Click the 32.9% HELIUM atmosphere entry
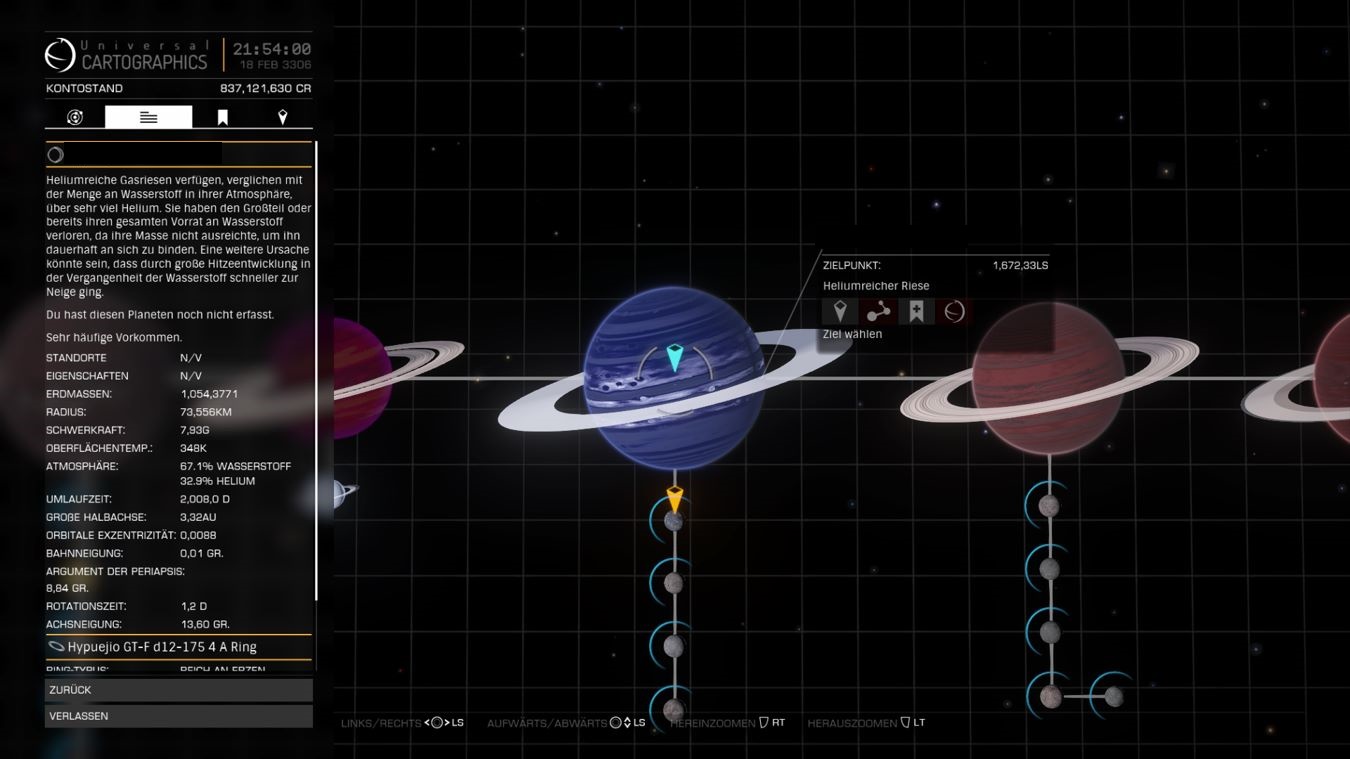Image resolution: width=1350 pixels, height=759 pixels. click(217, 481)
